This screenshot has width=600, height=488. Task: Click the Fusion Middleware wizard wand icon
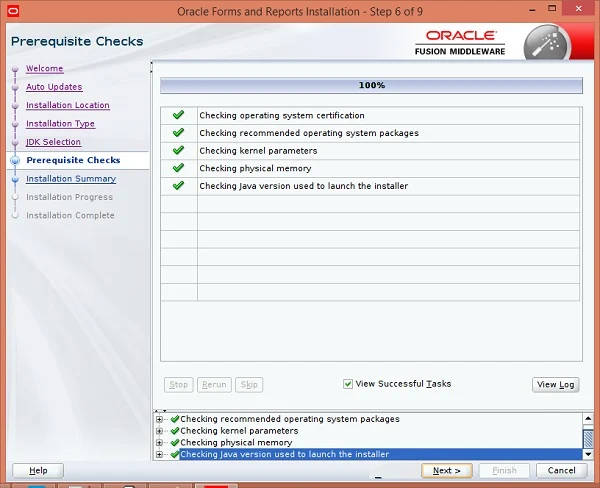click(x=547, y=44)
